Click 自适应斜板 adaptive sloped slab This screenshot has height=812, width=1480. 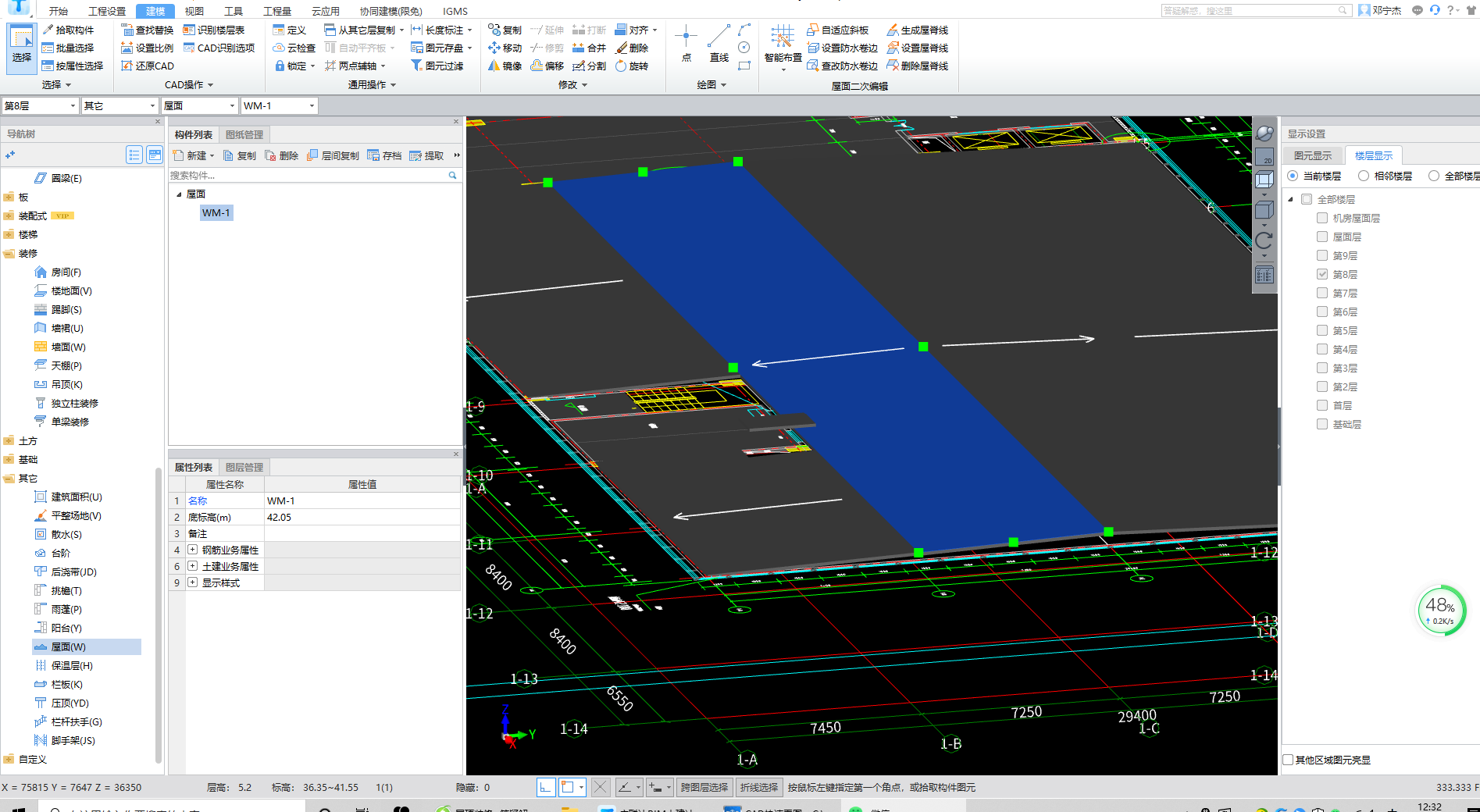coord(837,30)
